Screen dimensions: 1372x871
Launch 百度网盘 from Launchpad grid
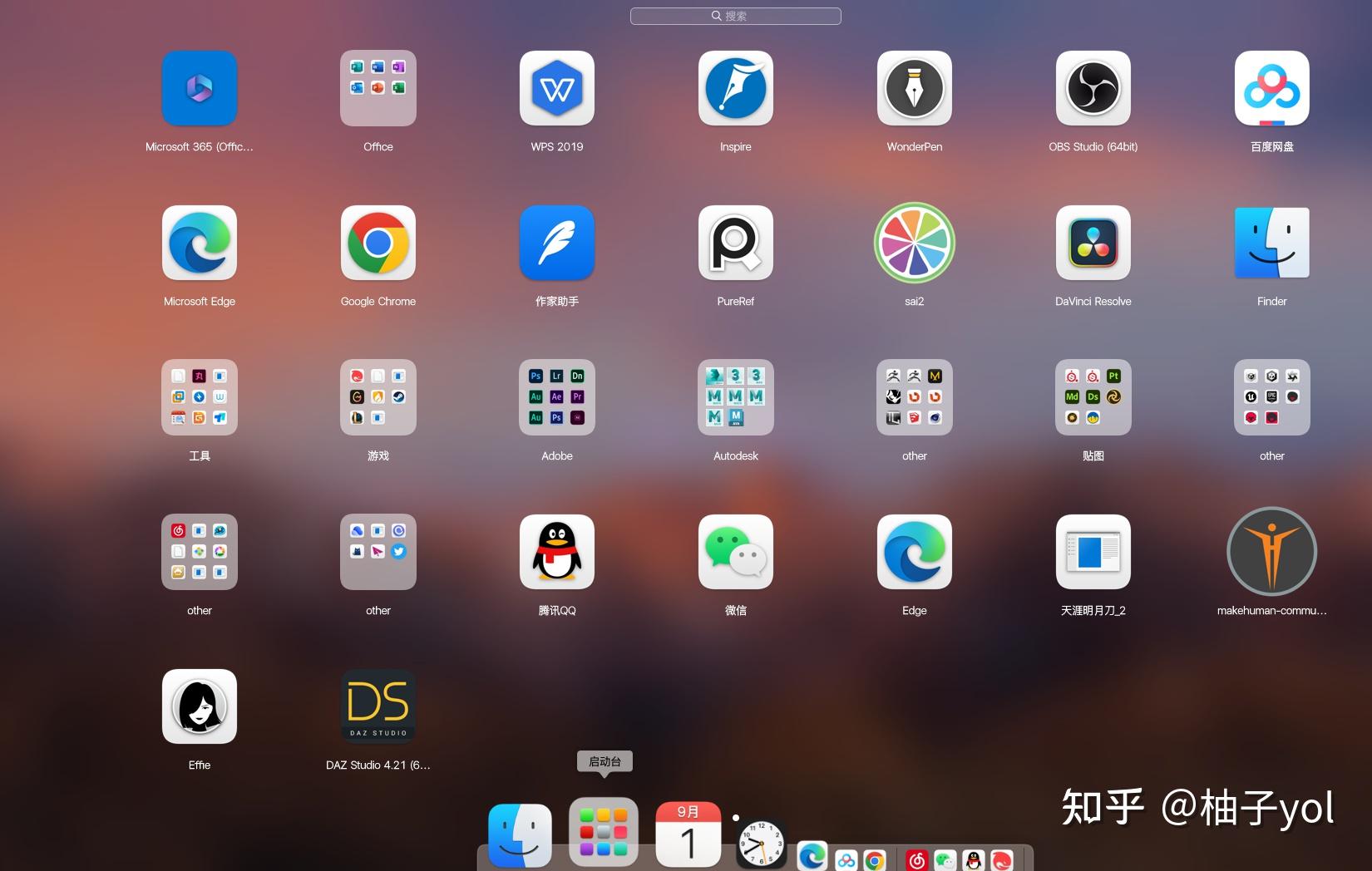point(1271,88)
